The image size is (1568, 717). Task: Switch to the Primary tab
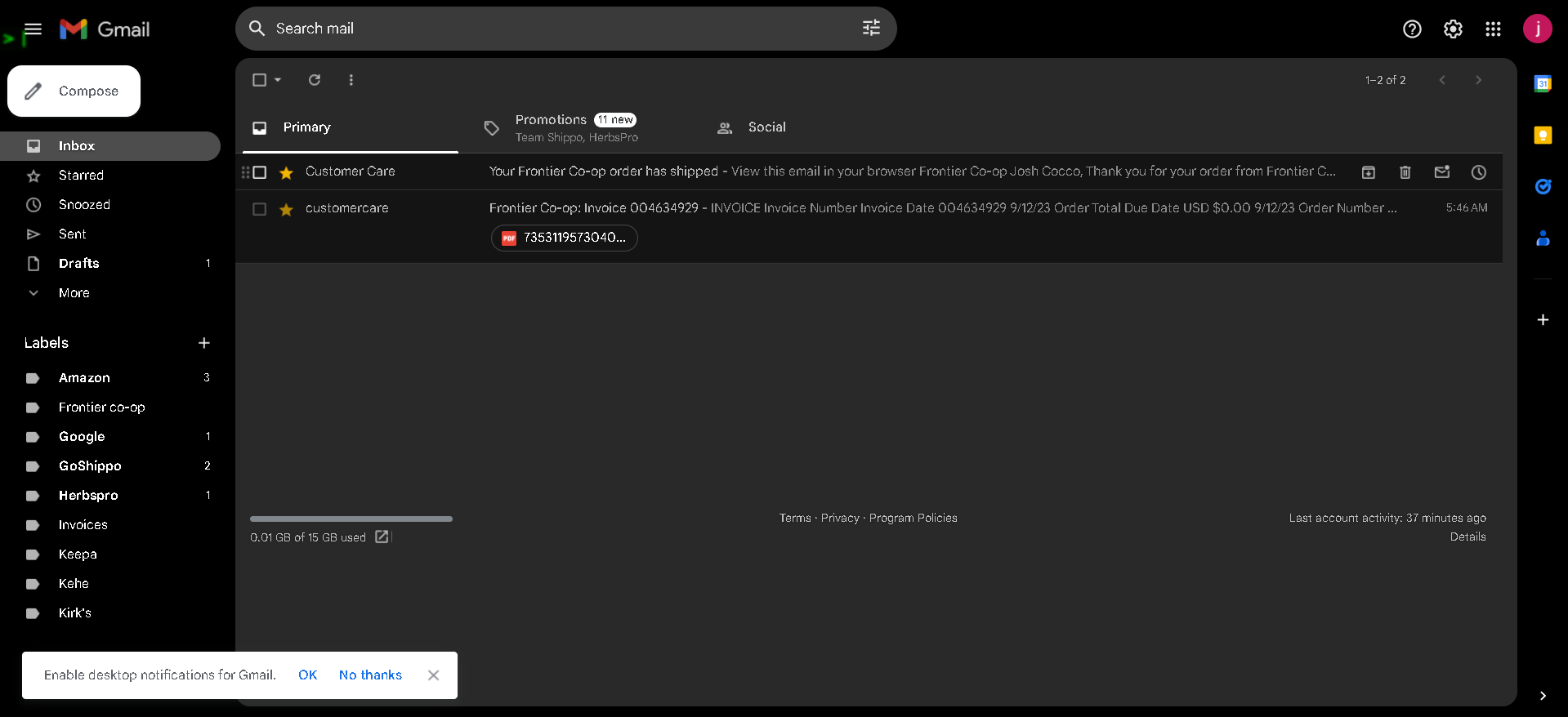(x=351, y=127)
